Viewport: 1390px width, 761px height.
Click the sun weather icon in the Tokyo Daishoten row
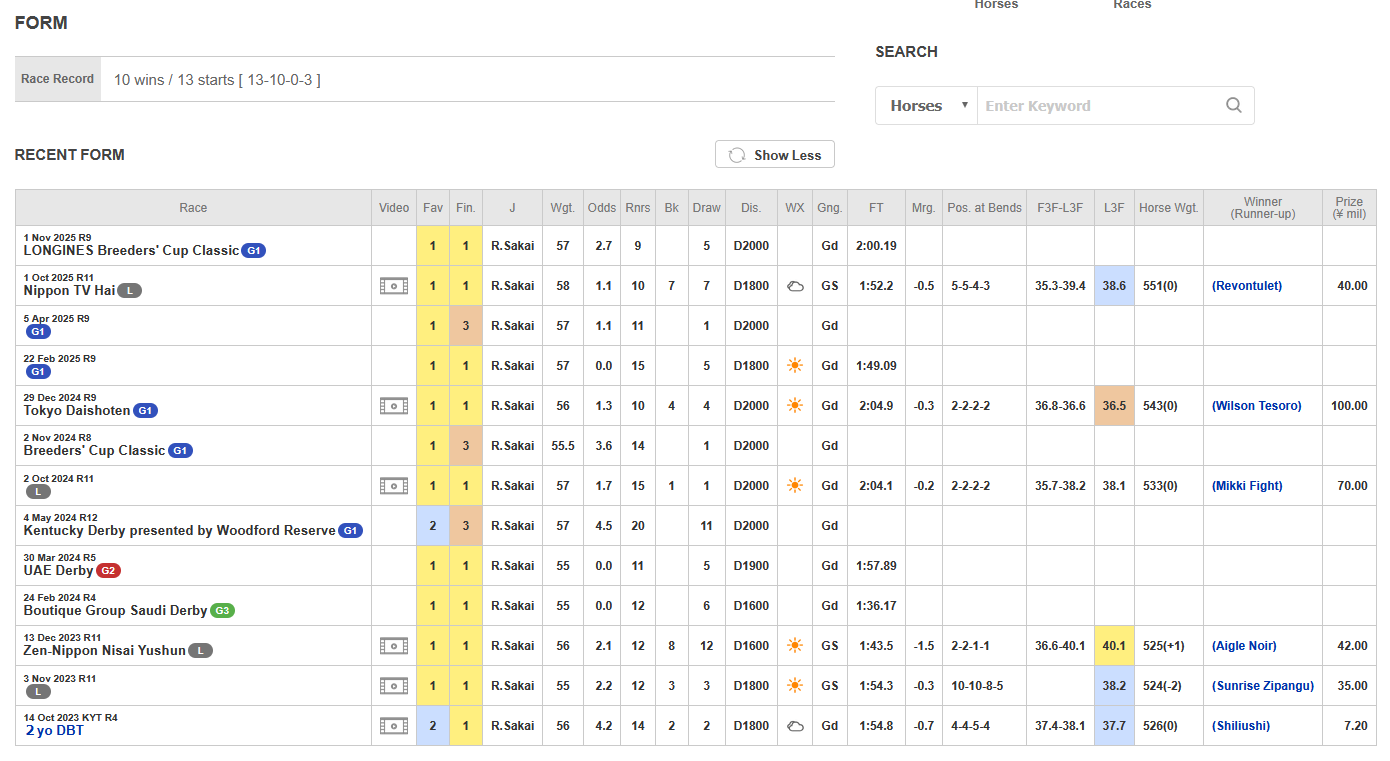point(795,406)
